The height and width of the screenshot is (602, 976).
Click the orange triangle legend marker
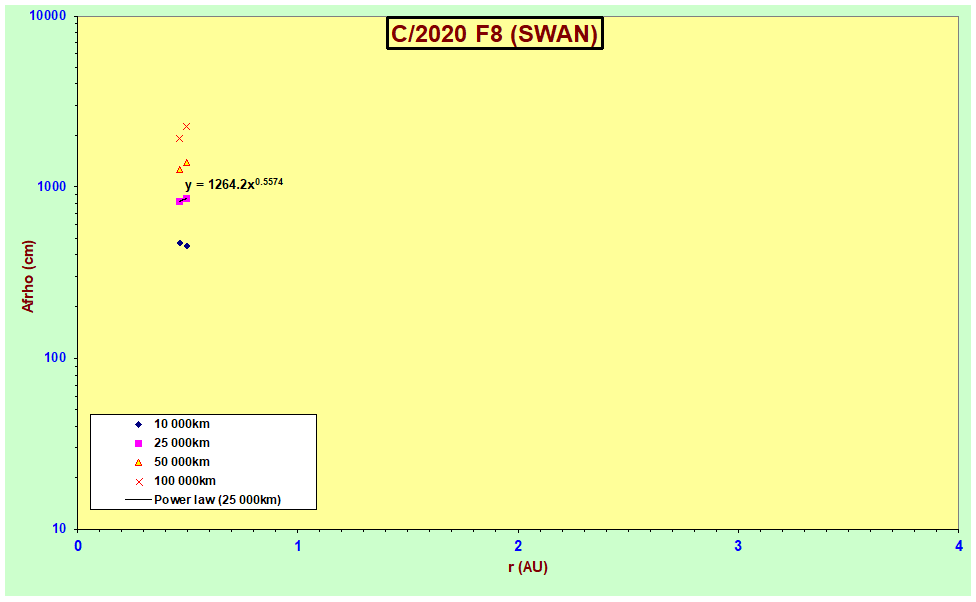click(139, 463)
